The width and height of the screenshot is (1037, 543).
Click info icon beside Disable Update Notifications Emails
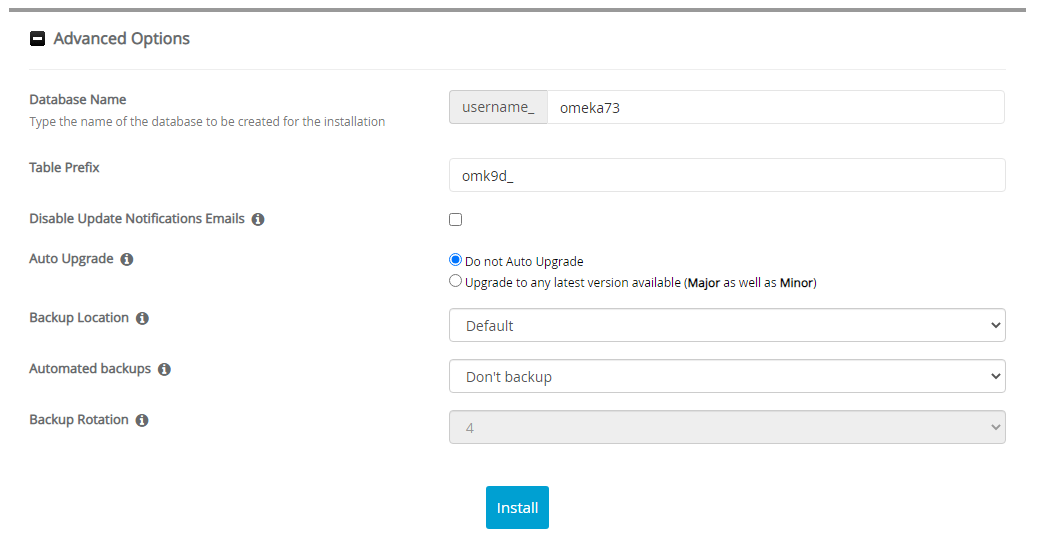point(258,219)
